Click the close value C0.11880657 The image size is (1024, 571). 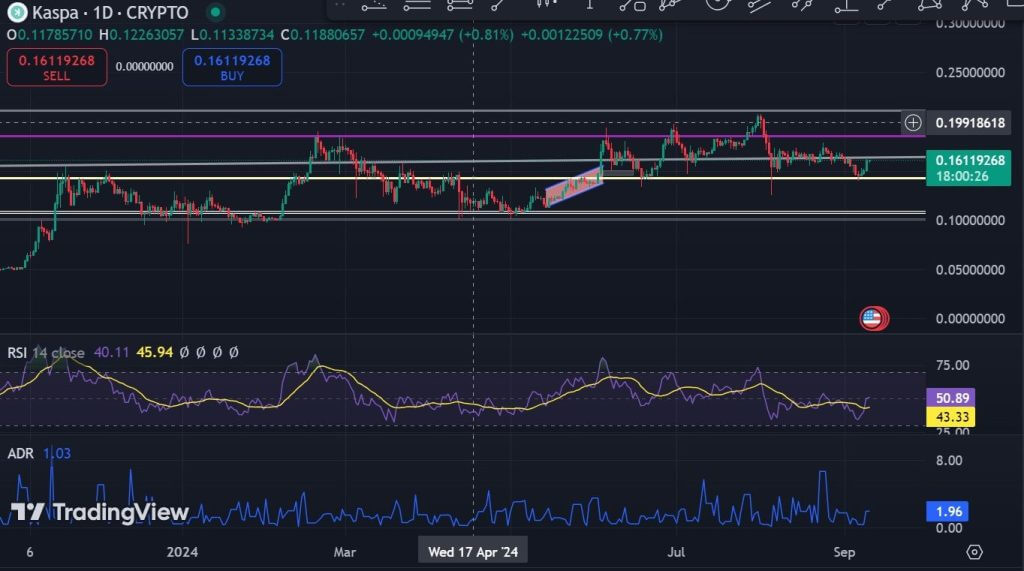pos(323,35)
